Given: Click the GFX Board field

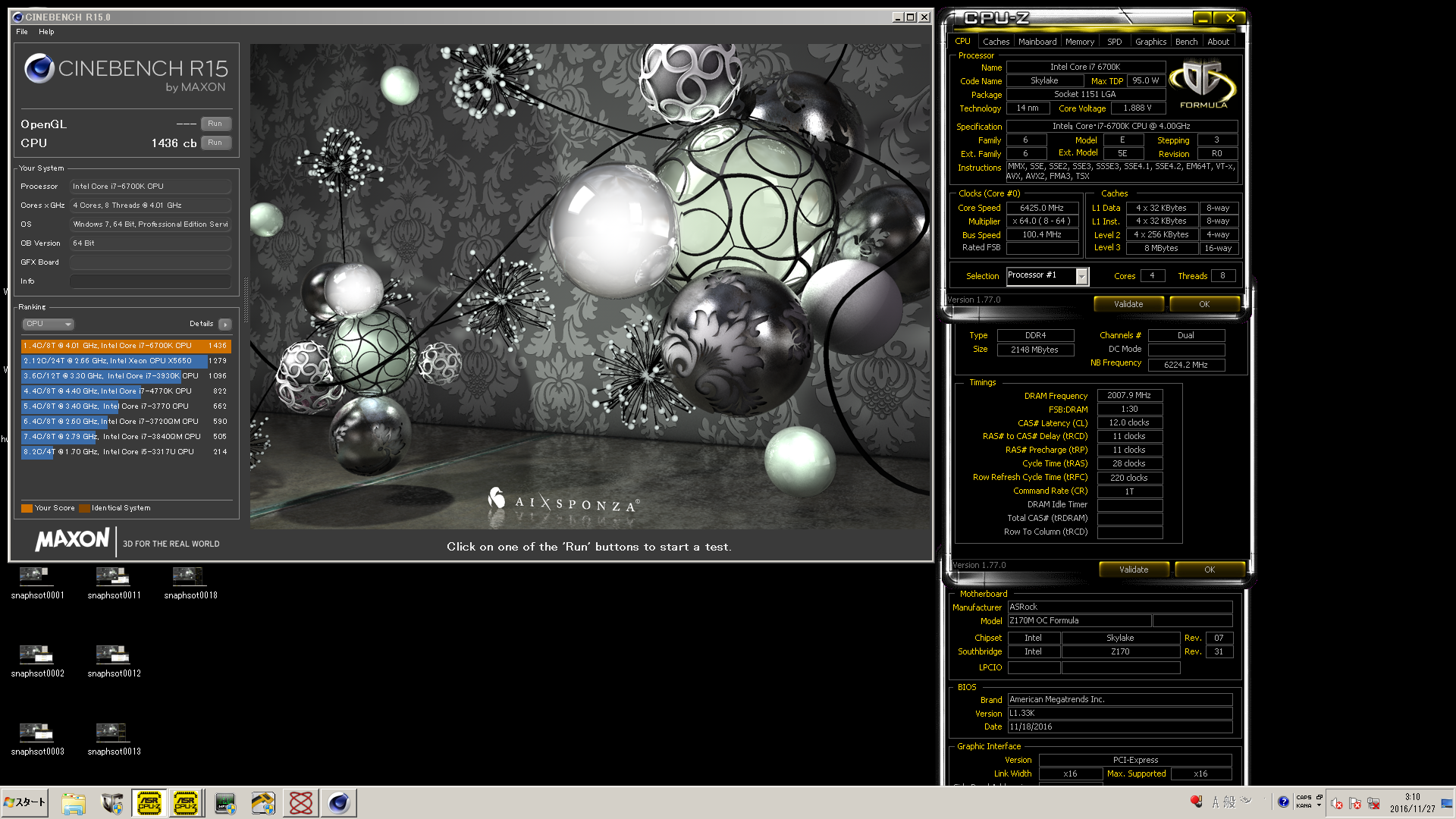Looking at the screenshot, I should pyautogui.click(x=150, y=262).
